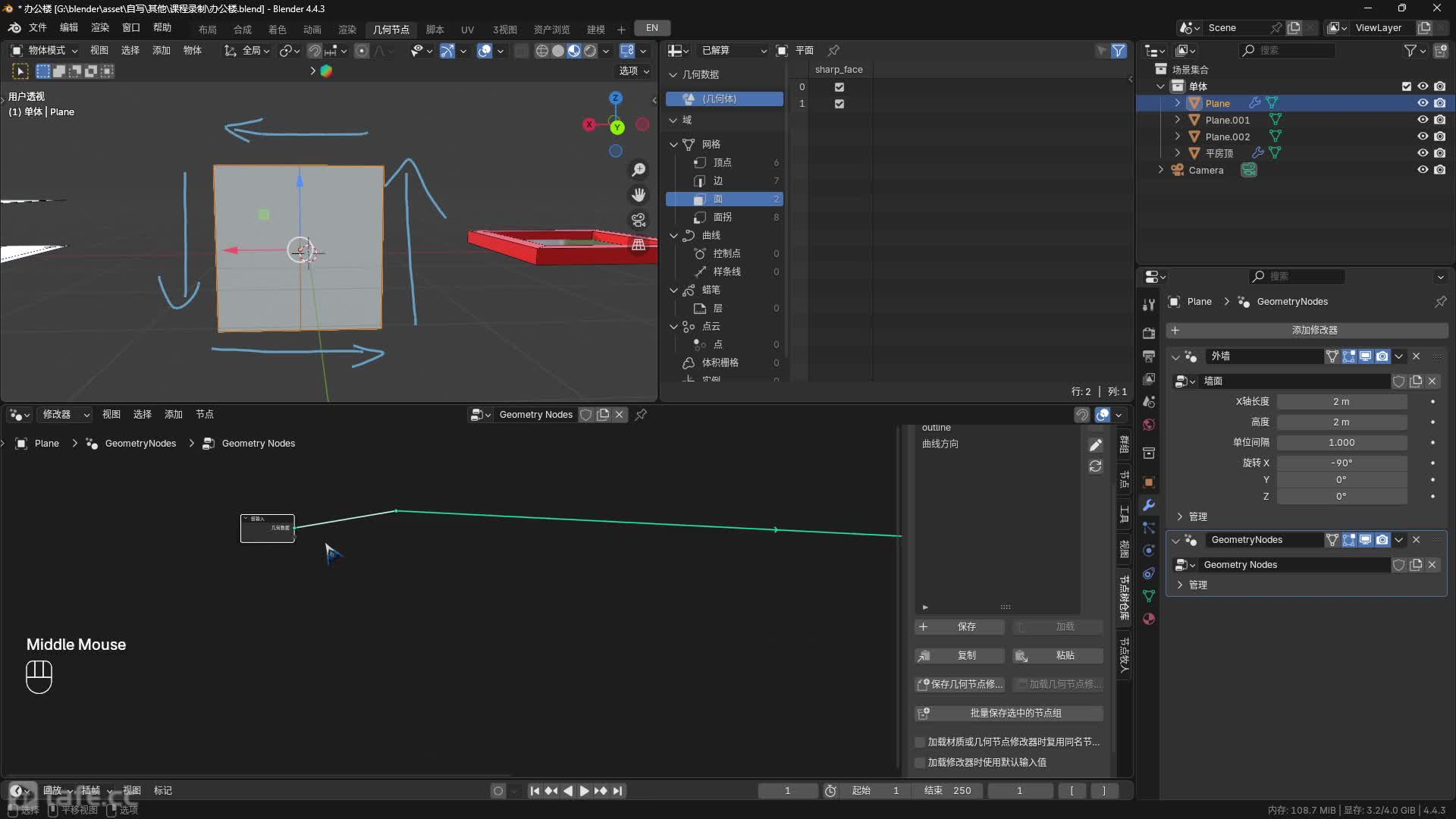1456x819 pixels.
Task: Open the Output properties tab icon
Action: click(x=1149, y=356)
